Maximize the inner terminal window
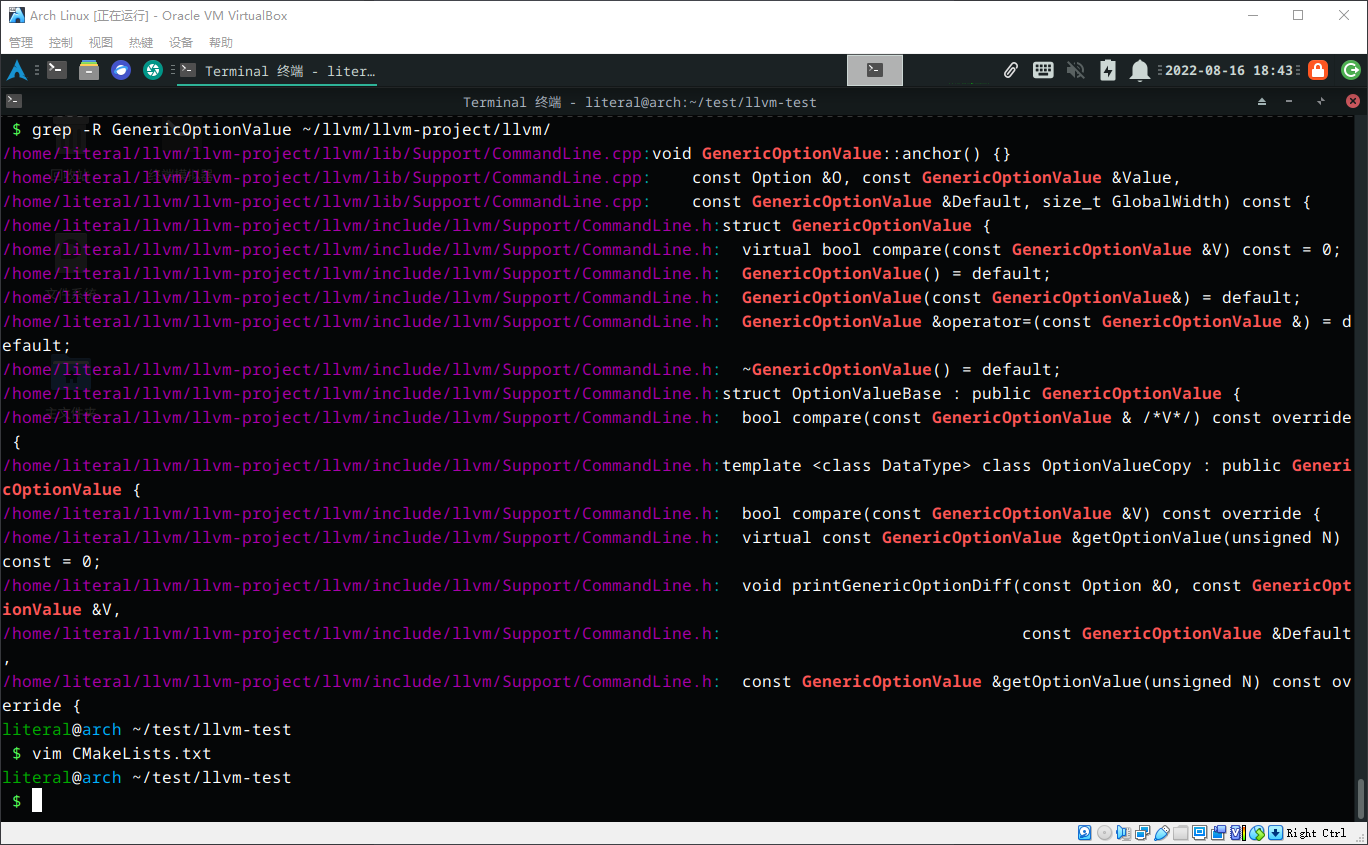The height and width of the screenshot is (845, 1368). click(1321, 102)
